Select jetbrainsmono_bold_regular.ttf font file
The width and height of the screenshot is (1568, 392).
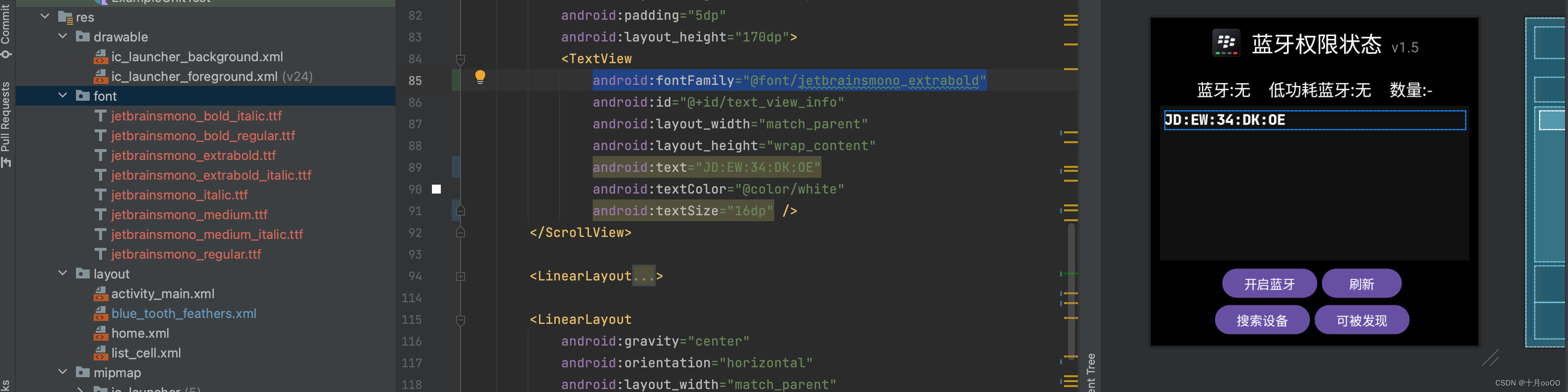tap(203, 135)
